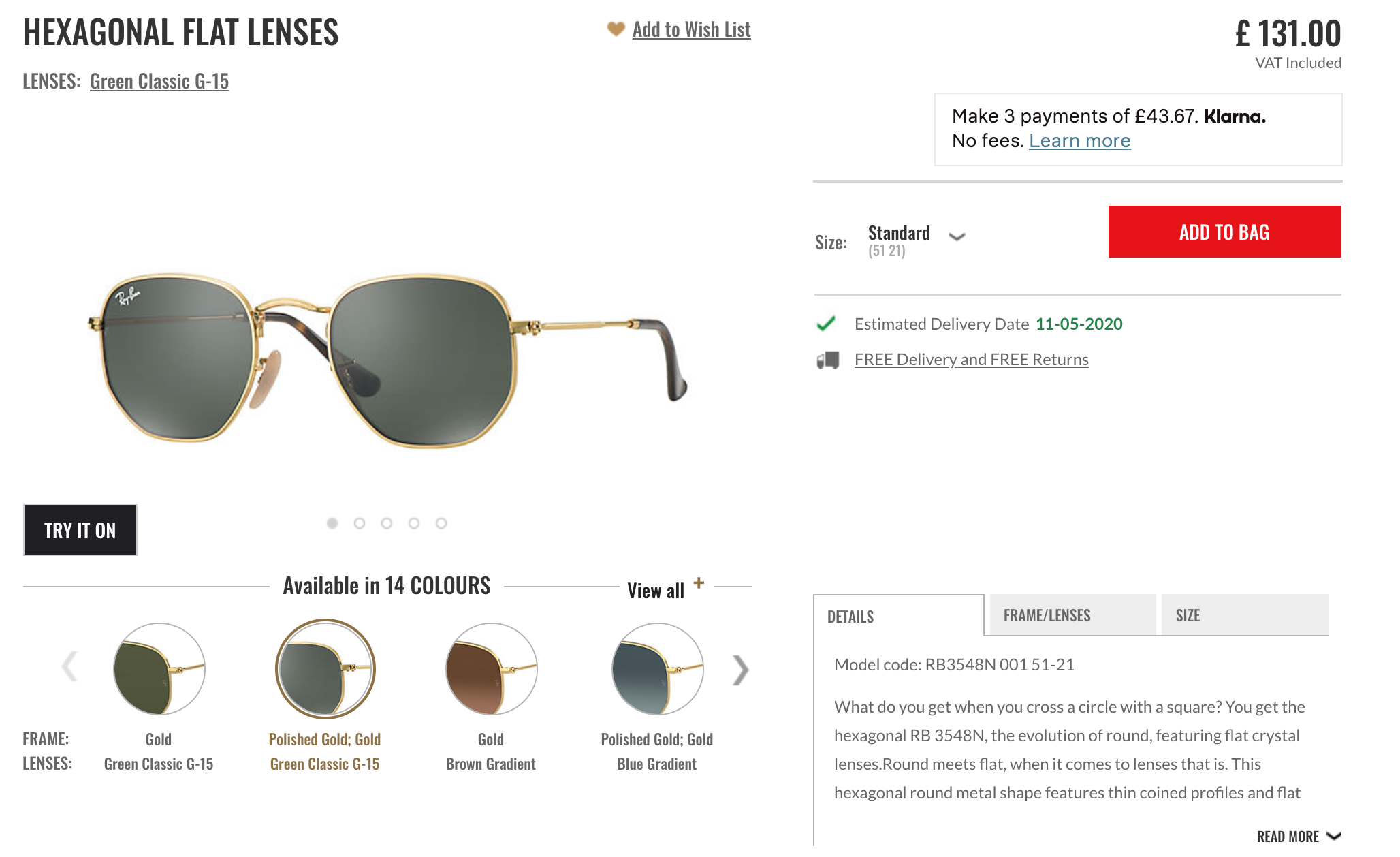Select the first carousel dot
The image size is (1400, 857).
(332, 523)
